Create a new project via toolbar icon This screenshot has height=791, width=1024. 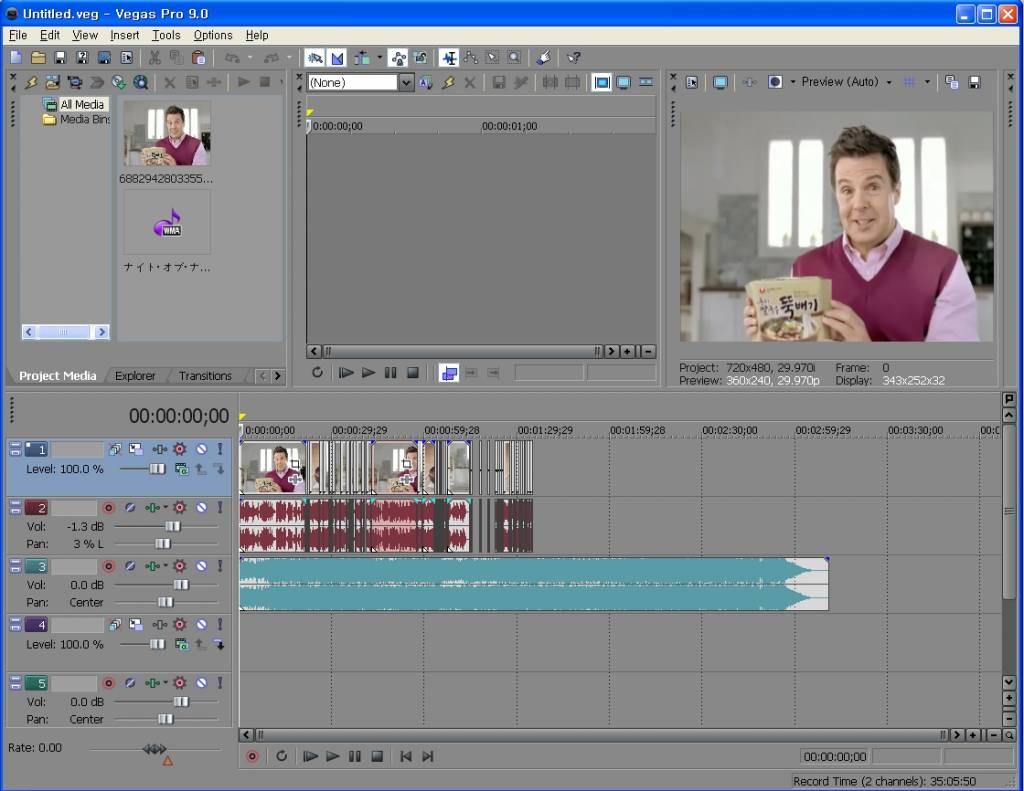point(16,58)
